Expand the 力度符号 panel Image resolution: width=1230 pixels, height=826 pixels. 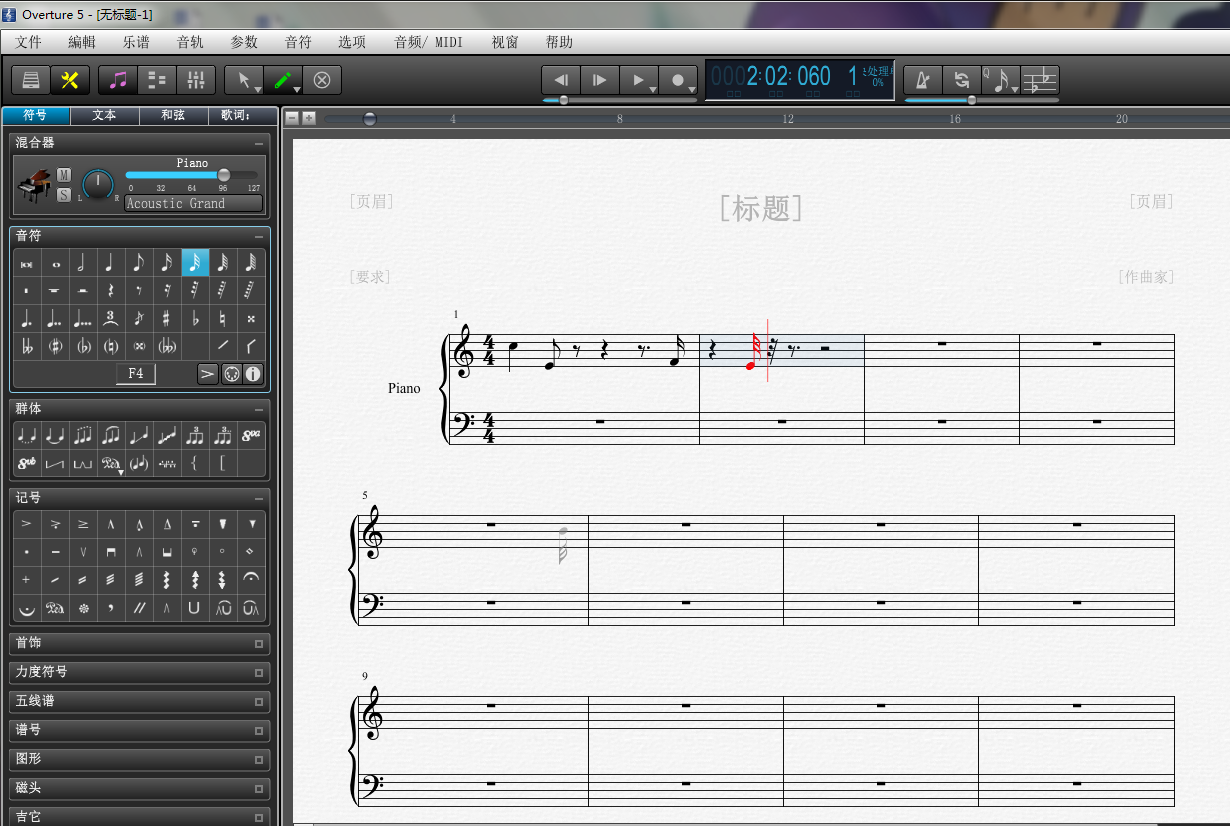(139, 672)
